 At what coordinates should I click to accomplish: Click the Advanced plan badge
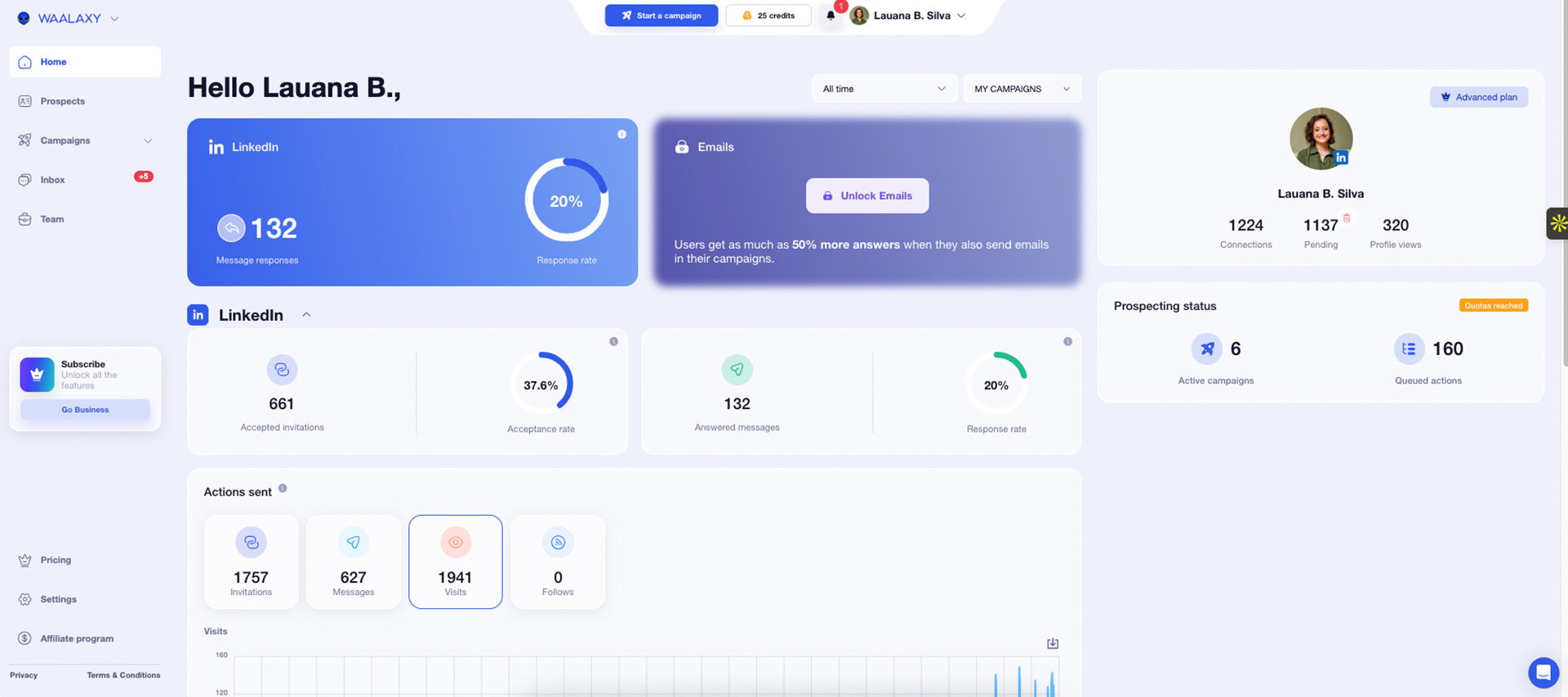[1479, 97]
